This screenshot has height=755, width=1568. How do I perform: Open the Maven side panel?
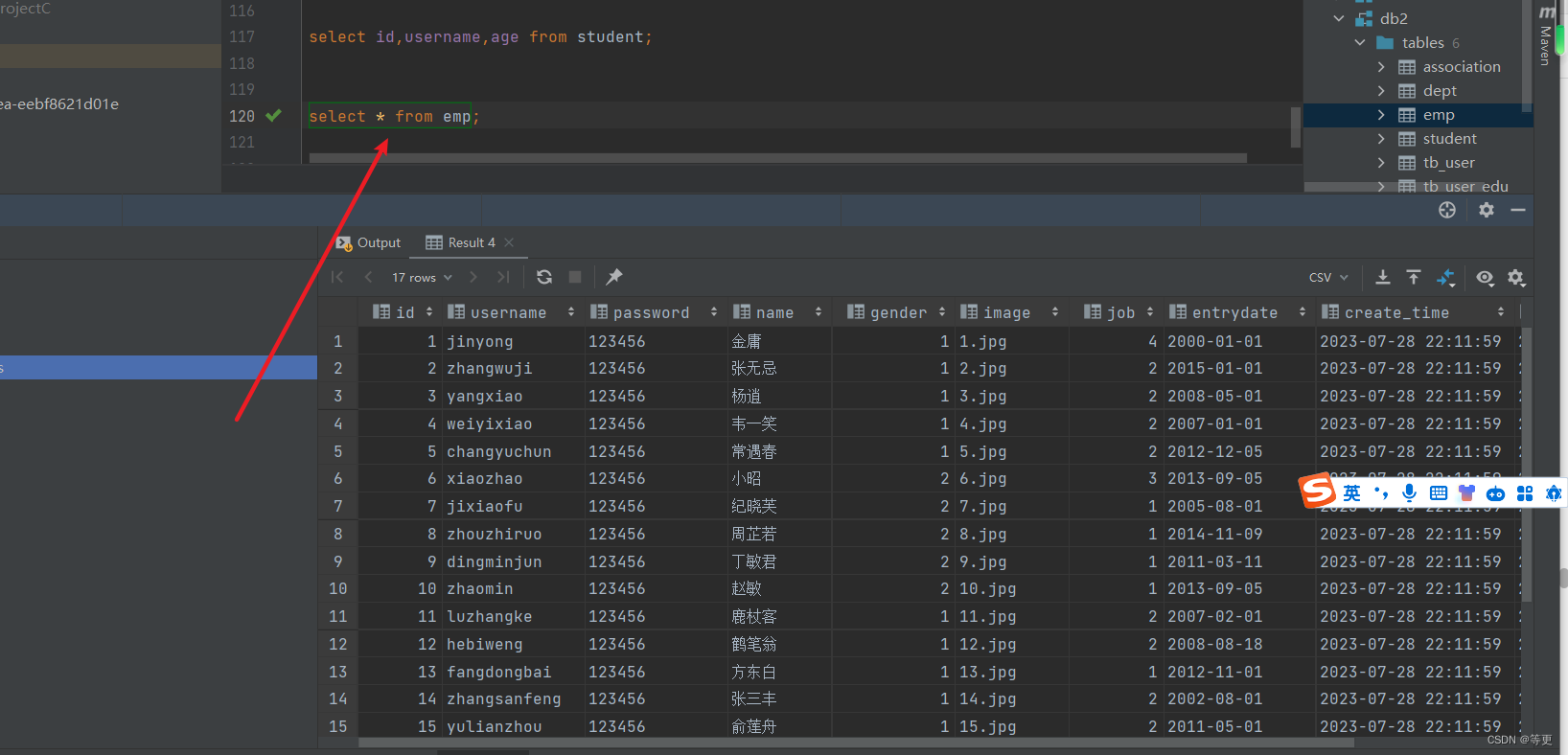tap(1546, 34)
